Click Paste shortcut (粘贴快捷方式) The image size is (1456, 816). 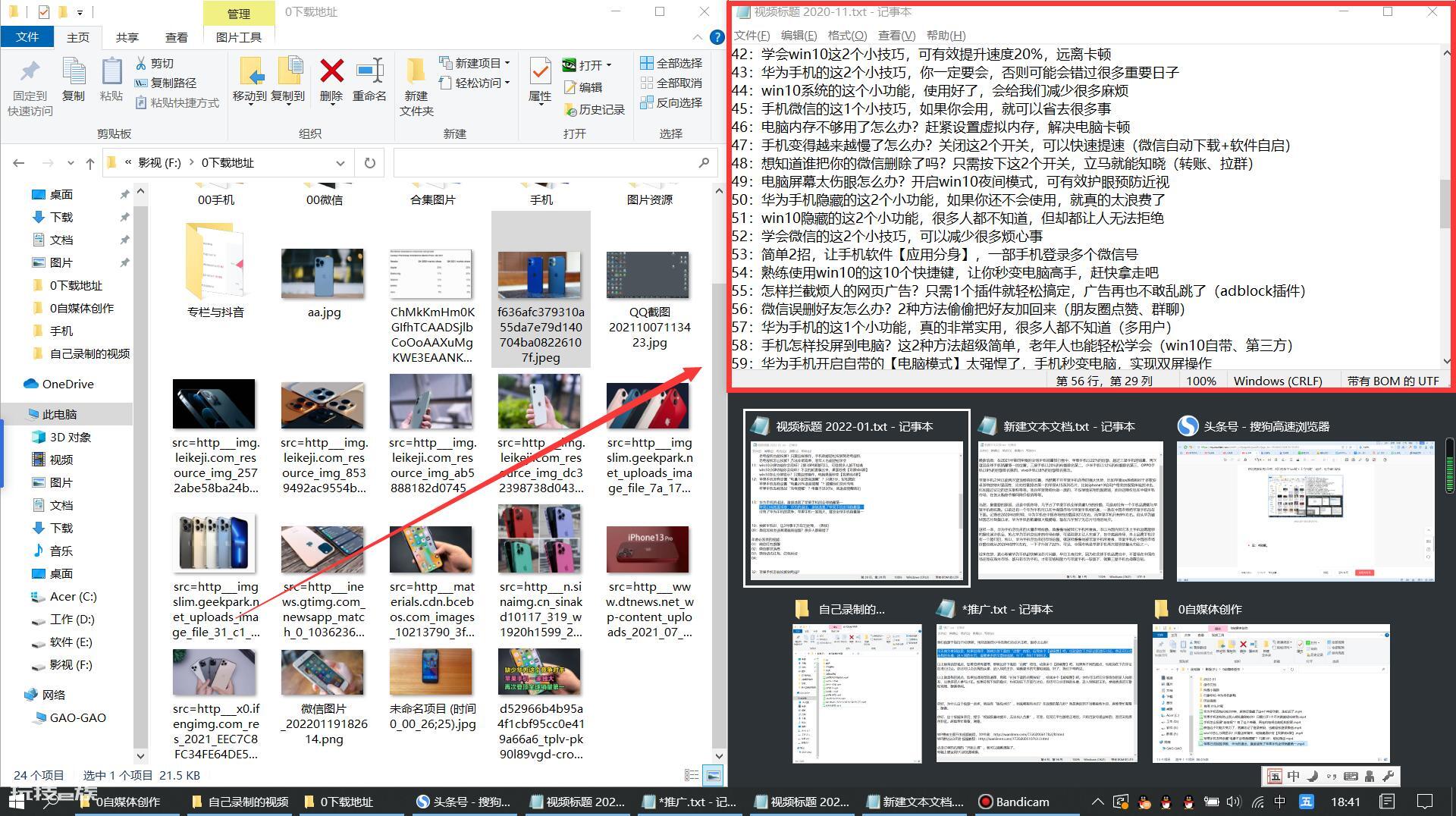(x=177, y=102)
